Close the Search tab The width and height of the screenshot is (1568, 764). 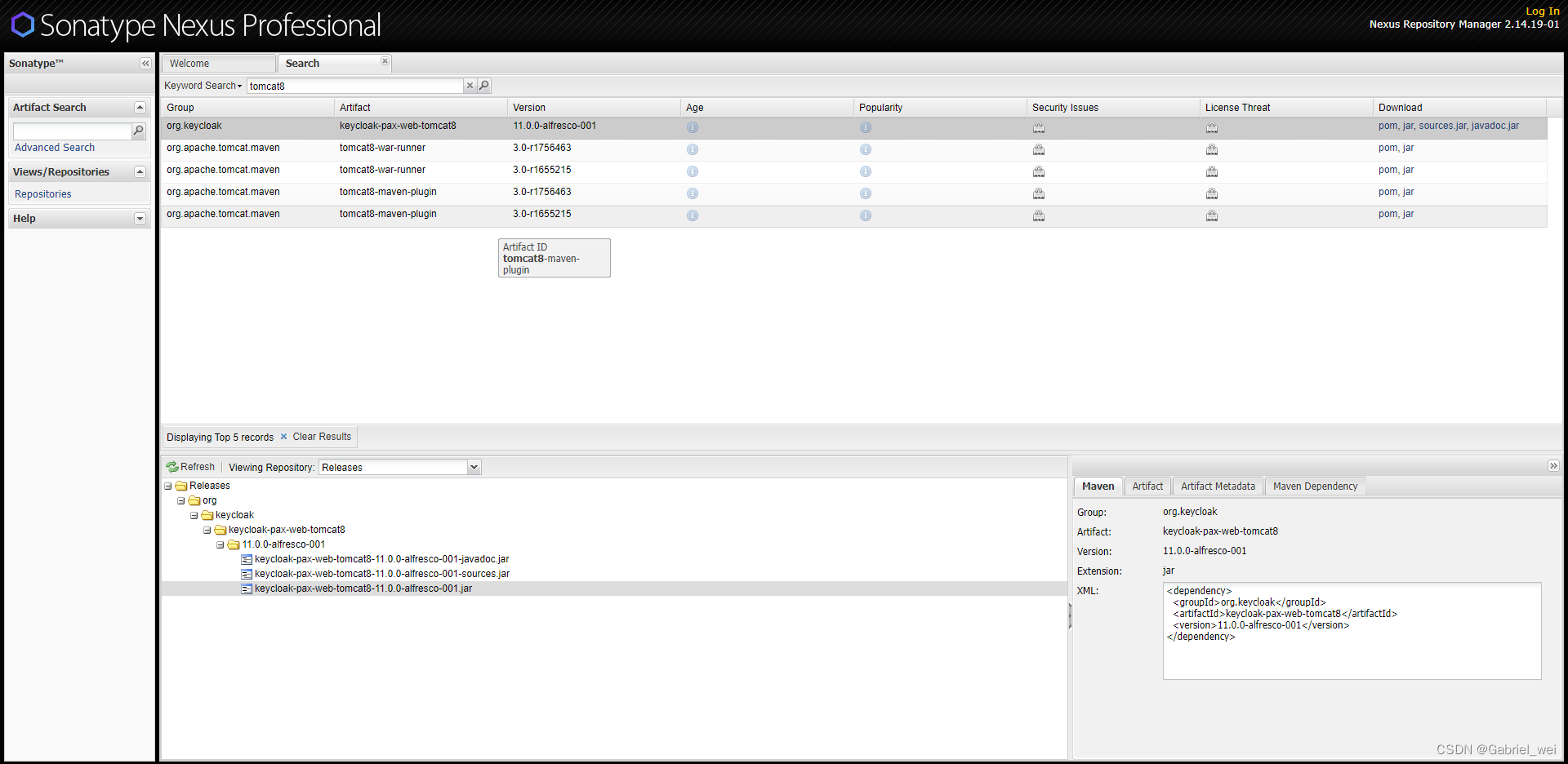click(385, 61)
